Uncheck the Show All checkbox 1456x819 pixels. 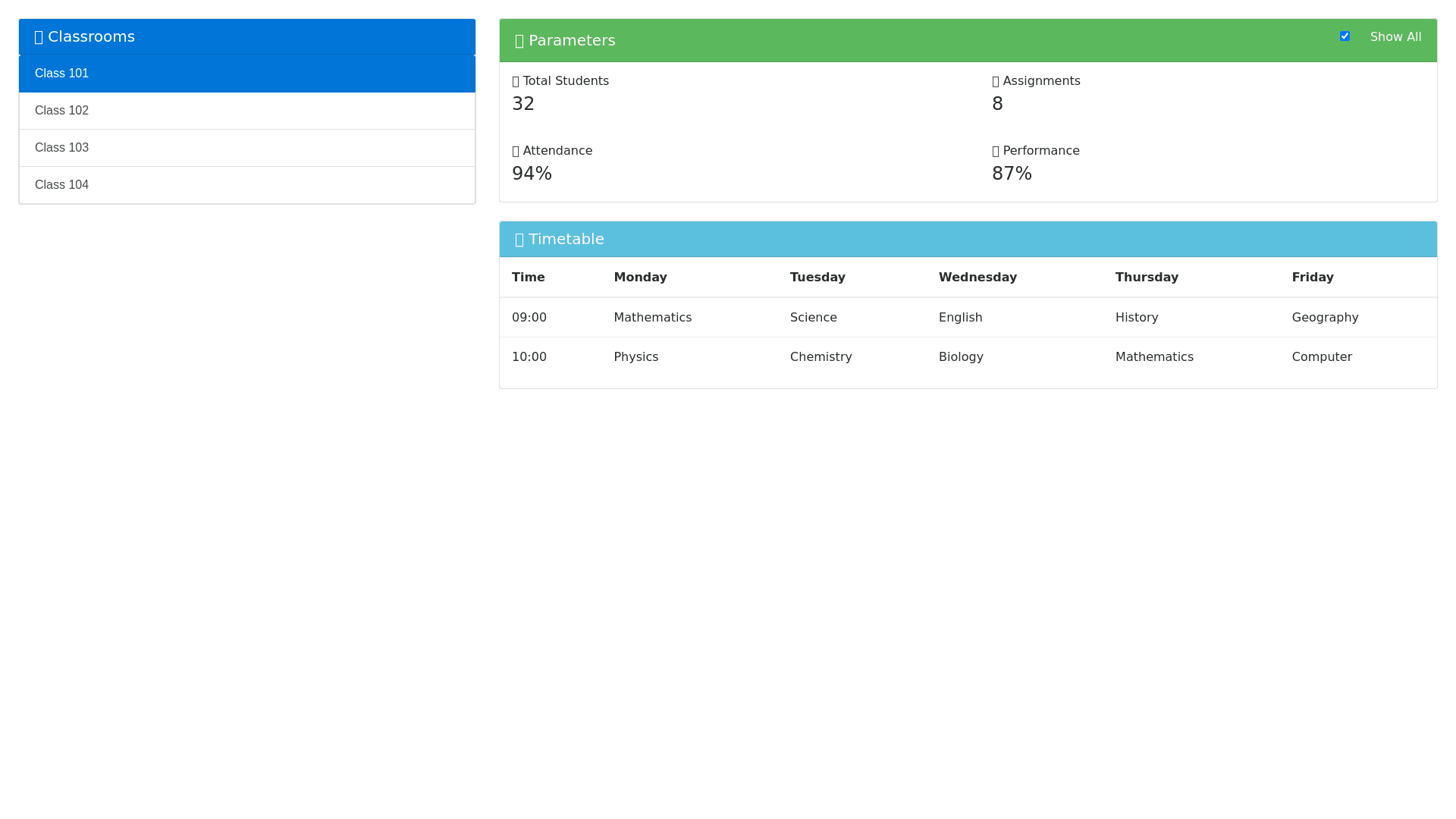click(1345, 36)
